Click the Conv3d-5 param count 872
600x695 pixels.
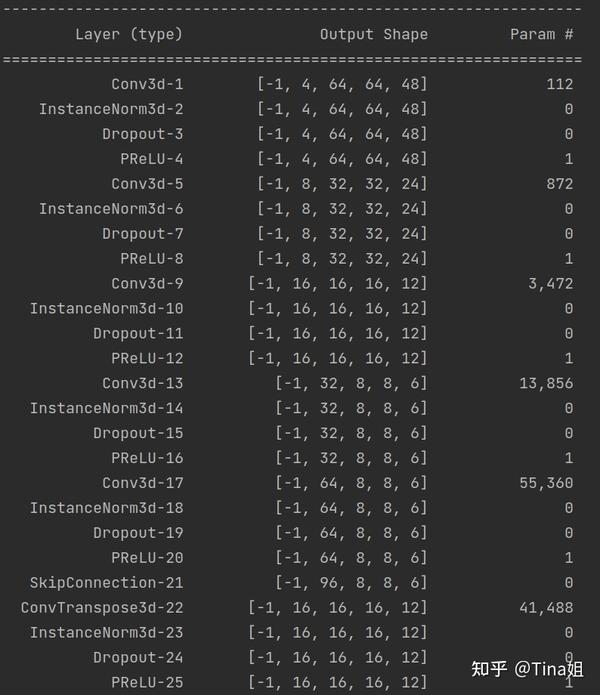[x=559, y=184]
